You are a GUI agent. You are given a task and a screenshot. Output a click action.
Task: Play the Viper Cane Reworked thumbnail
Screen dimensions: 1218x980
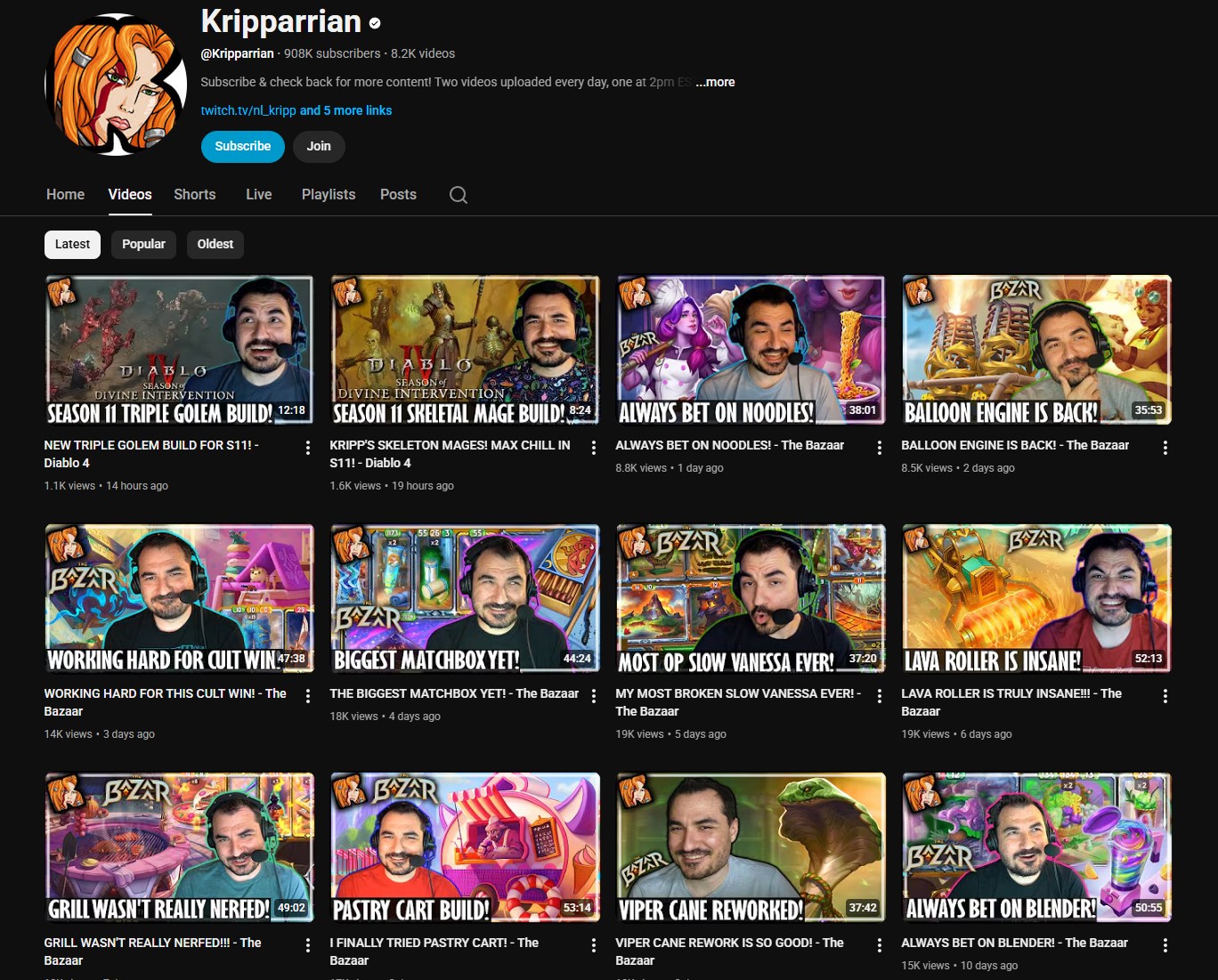pyautogui.click(x=751, y=848)
